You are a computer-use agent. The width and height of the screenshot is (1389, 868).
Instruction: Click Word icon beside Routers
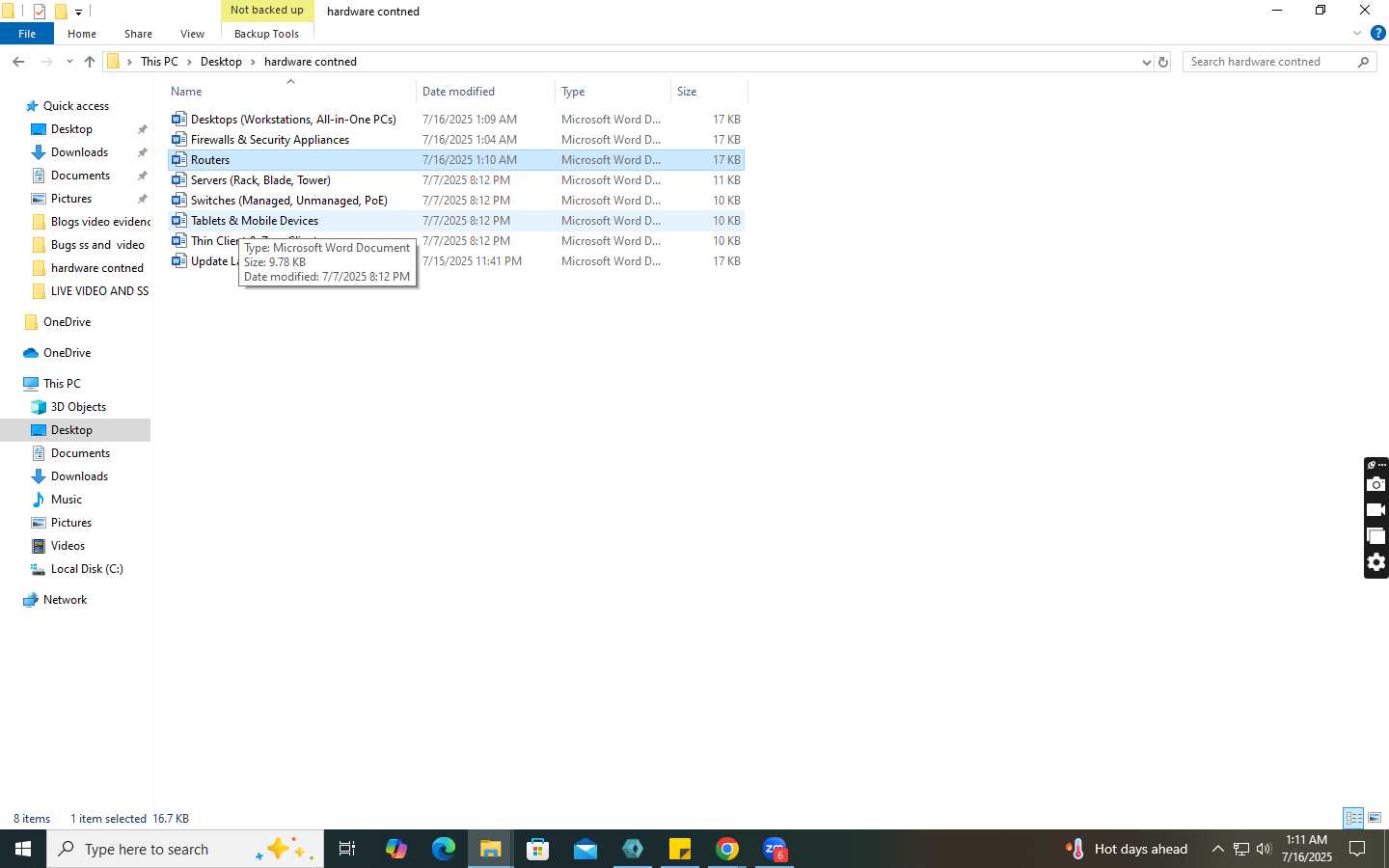click(178, 160)
